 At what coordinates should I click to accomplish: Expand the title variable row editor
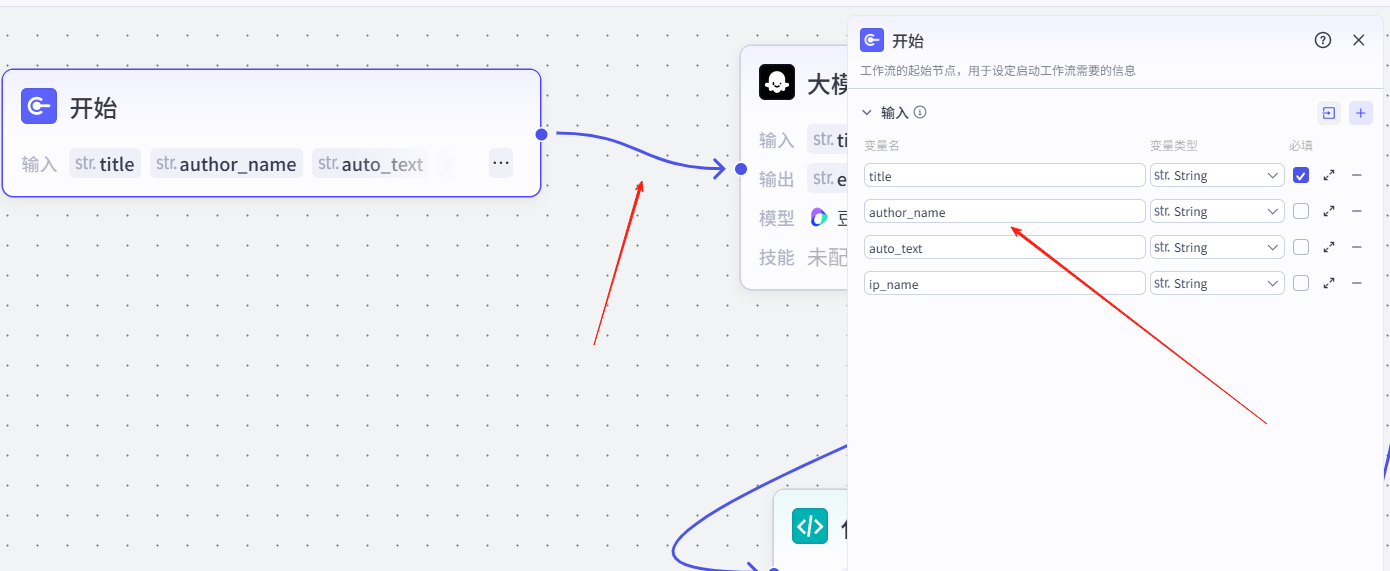point(1329,175)
